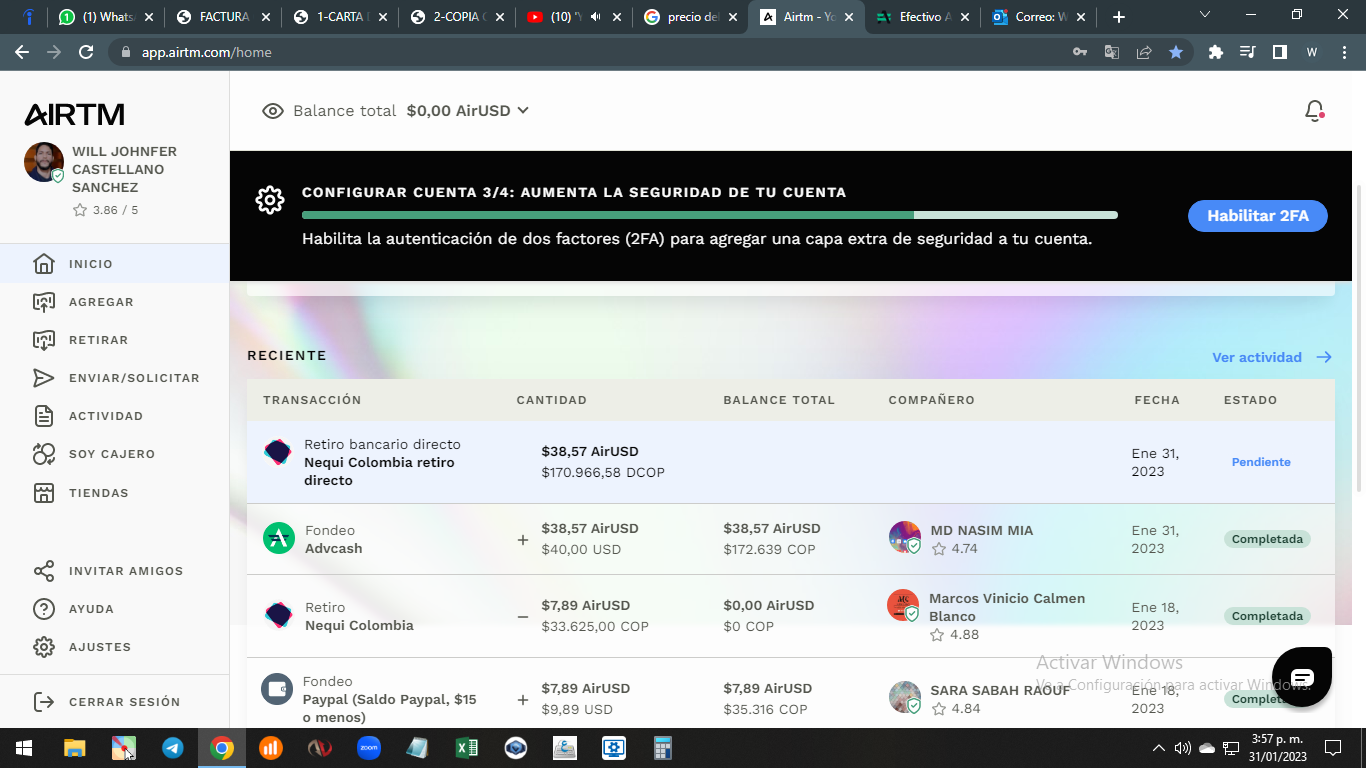Click the Habilitar 2FA button

(1258, 216)
